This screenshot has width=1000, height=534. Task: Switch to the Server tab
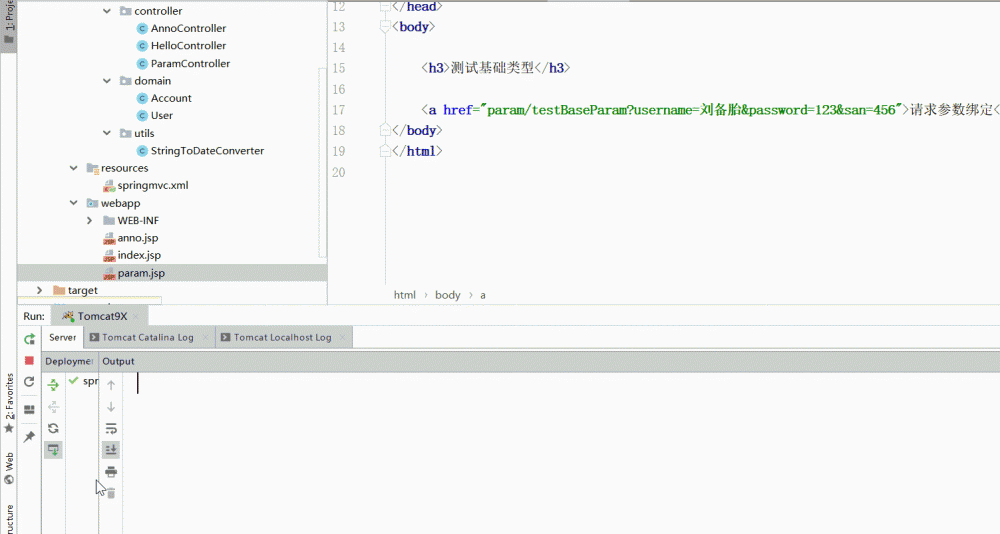click(x=62, y=337)
